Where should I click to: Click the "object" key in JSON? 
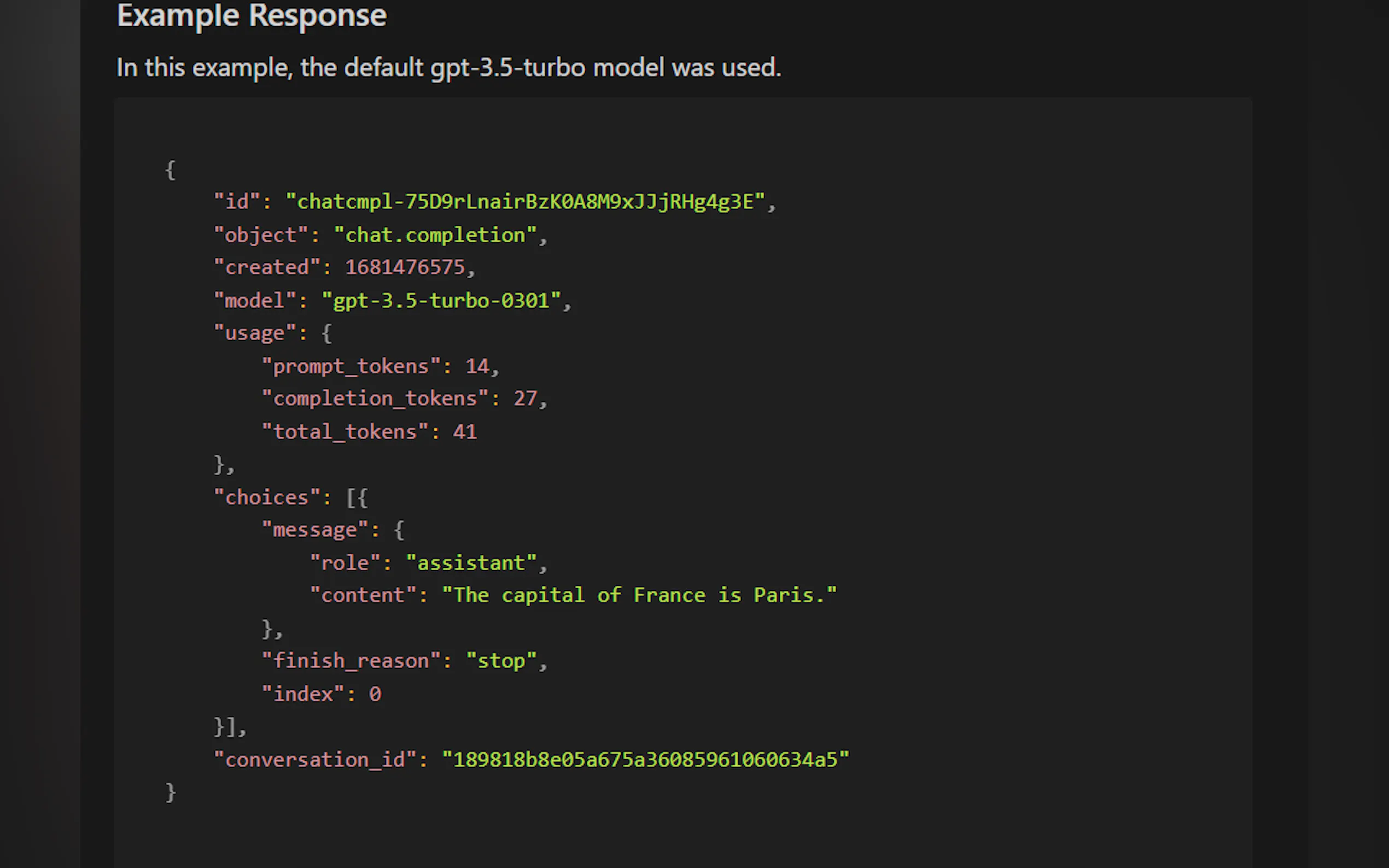[261, 235]
